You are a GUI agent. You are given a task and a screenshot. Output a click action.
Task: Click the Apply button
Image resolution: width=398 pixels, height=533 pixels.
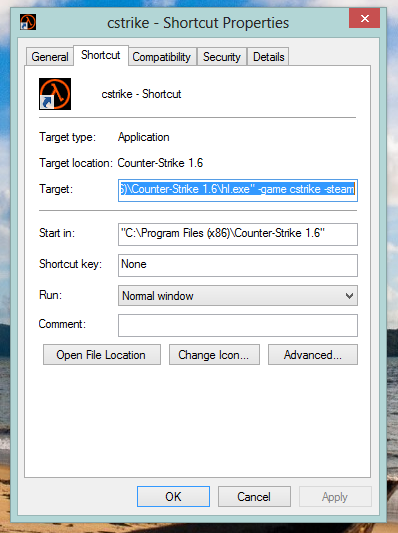pos(335,496)
